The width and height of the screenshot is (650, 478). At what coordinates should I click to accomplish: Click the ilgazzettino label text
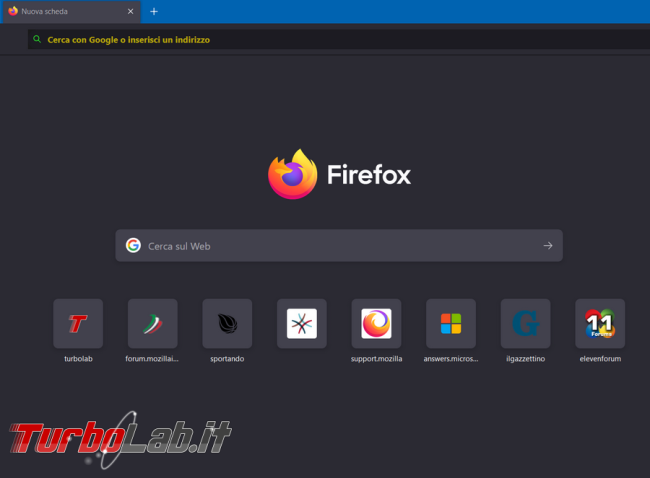(526, 359)
